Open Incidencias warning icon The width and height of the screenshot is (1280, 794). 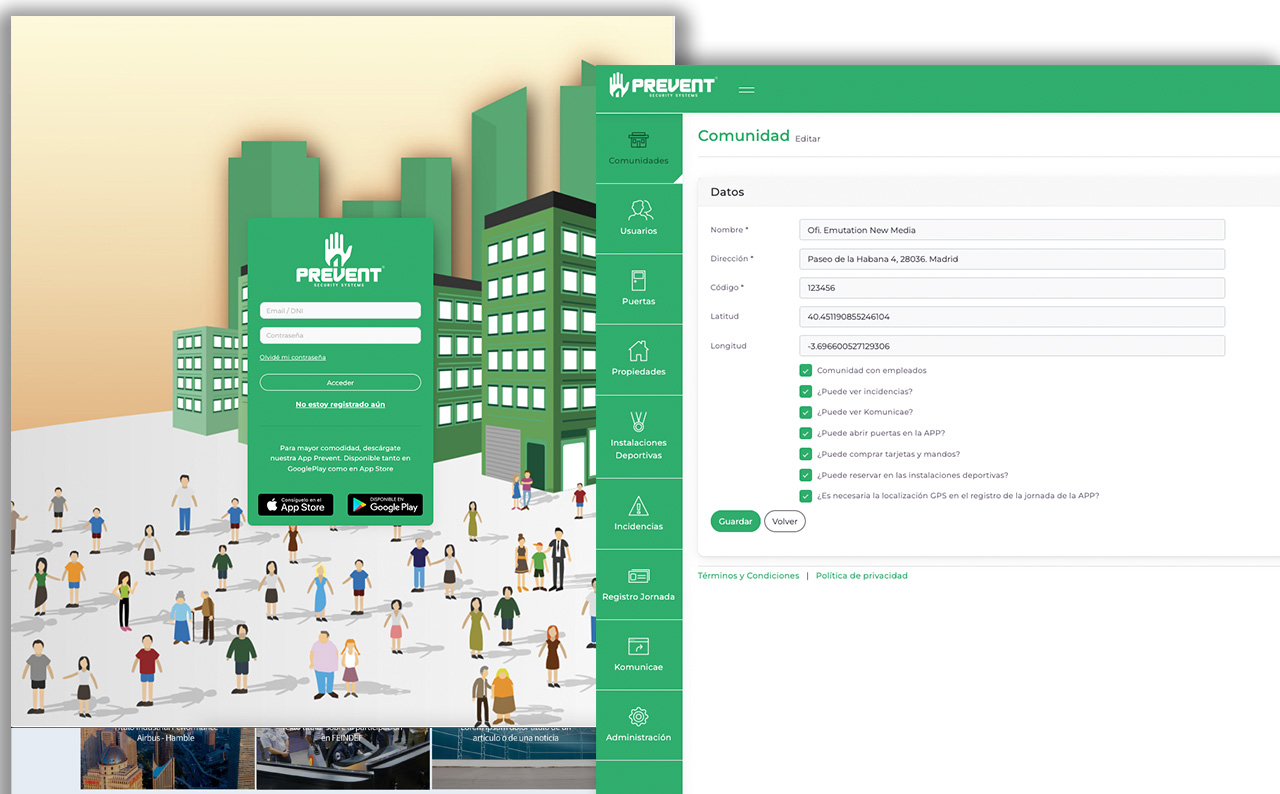pyautogui.click(x=638, y=506)
